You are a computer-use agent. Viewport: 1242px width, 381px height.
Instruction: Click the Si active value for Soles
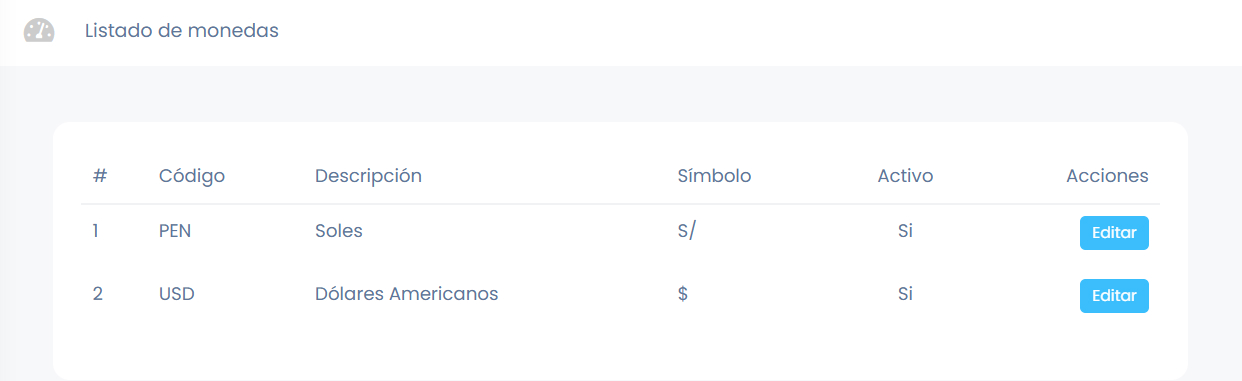point(905,231)
